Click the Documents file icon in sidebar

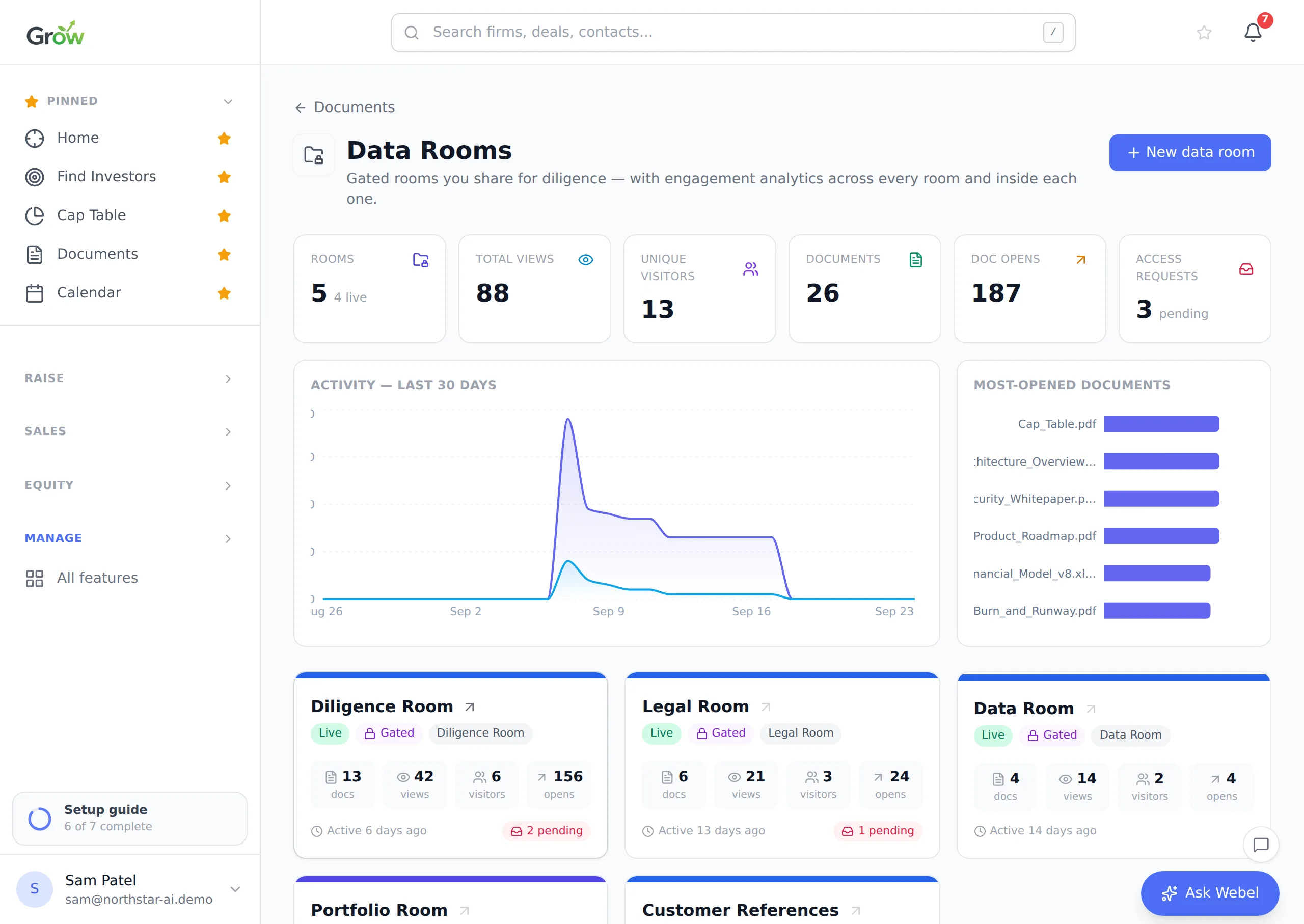[35, 254]
